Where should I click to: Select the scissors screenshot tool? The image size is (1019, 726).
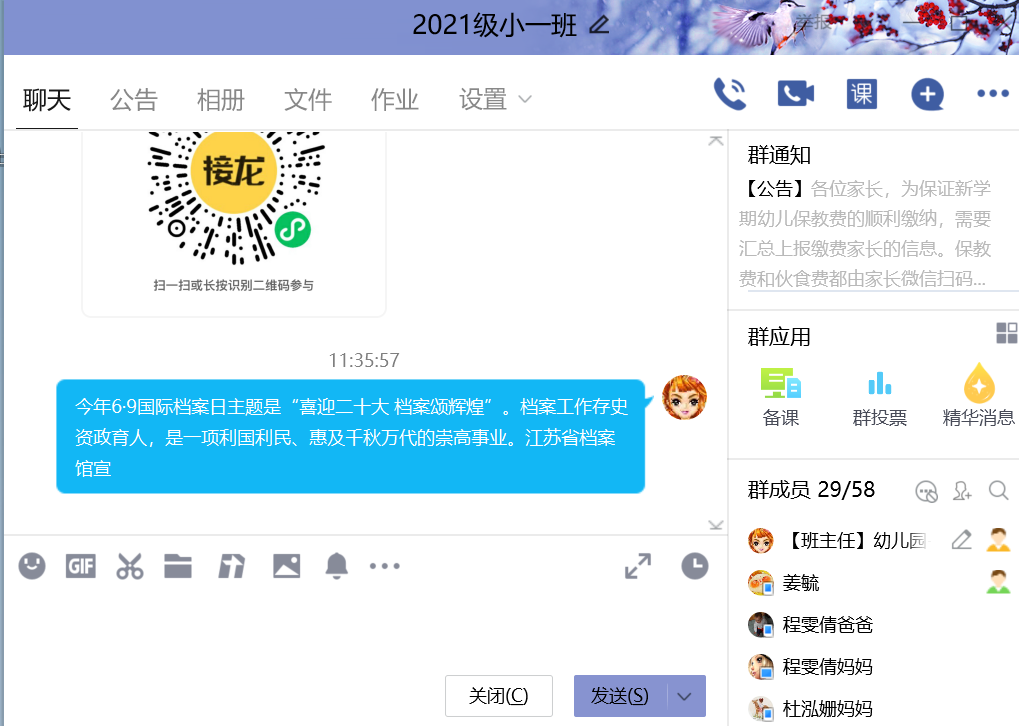click(129, 566)
